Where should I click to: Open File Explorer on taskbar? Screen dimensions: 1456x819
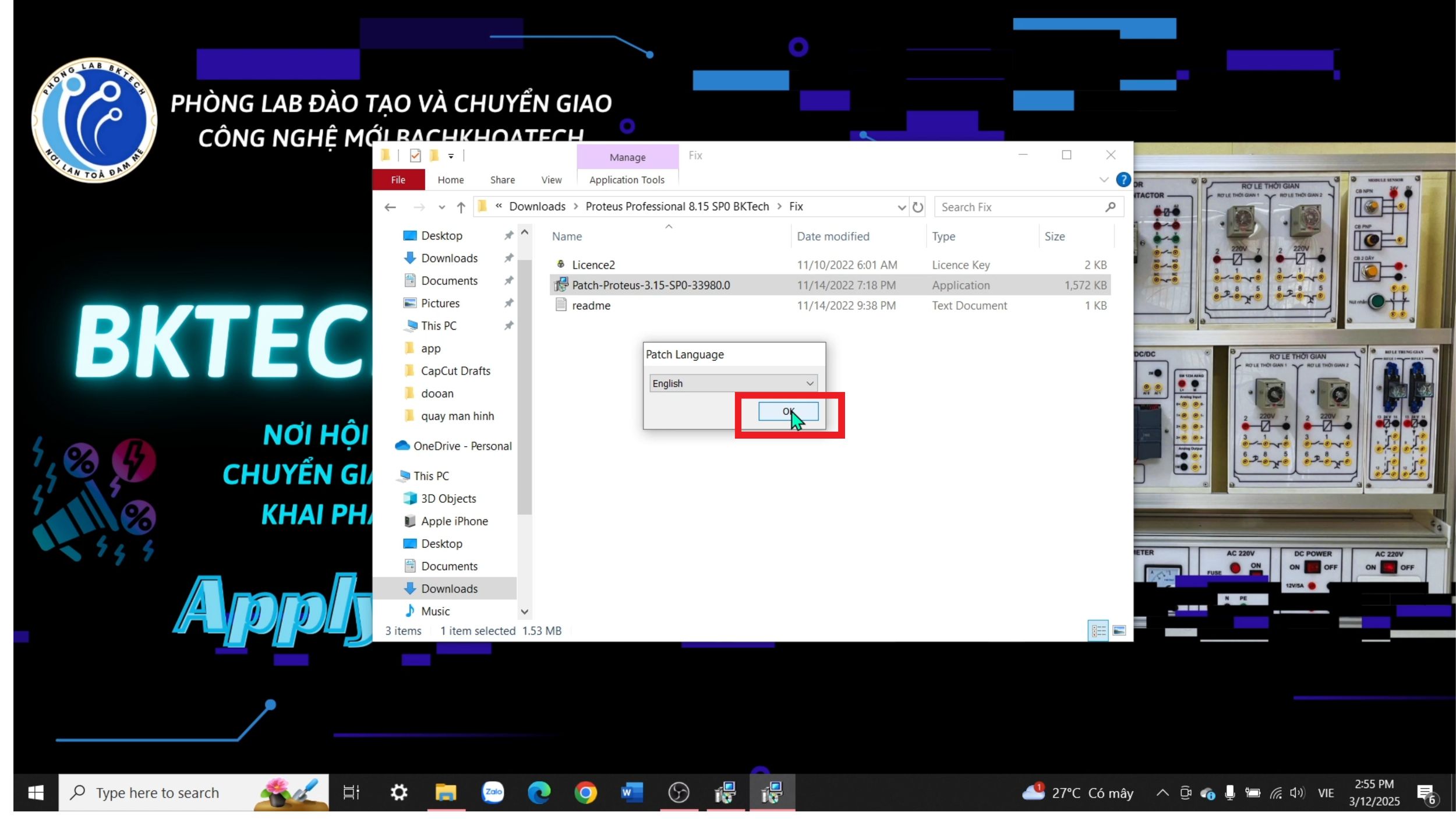coord(446,792)
